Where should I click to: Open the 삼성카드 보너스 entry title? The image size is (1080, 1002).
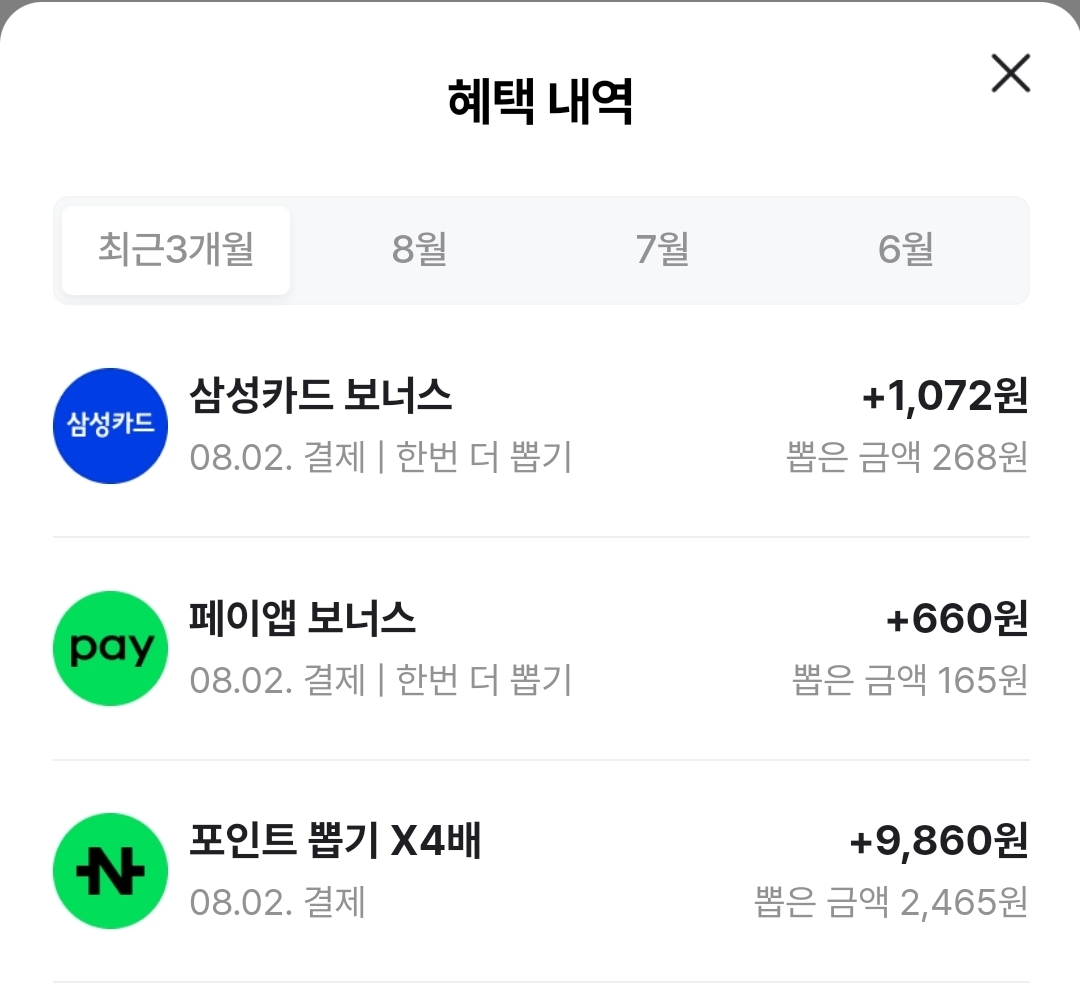320,397
